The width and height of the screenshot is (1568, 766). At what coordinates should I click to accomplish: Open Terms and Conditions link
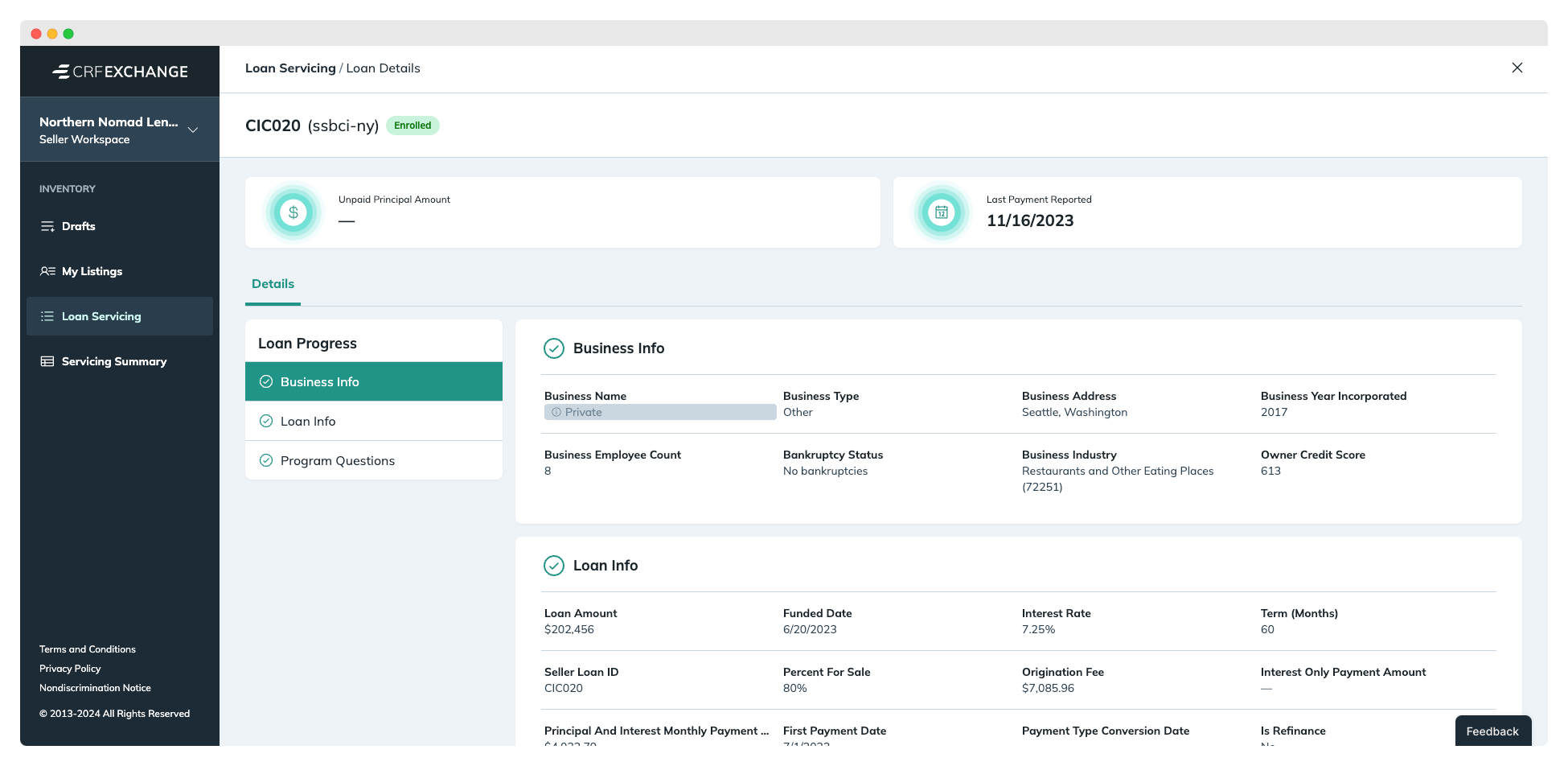point(88,649)
